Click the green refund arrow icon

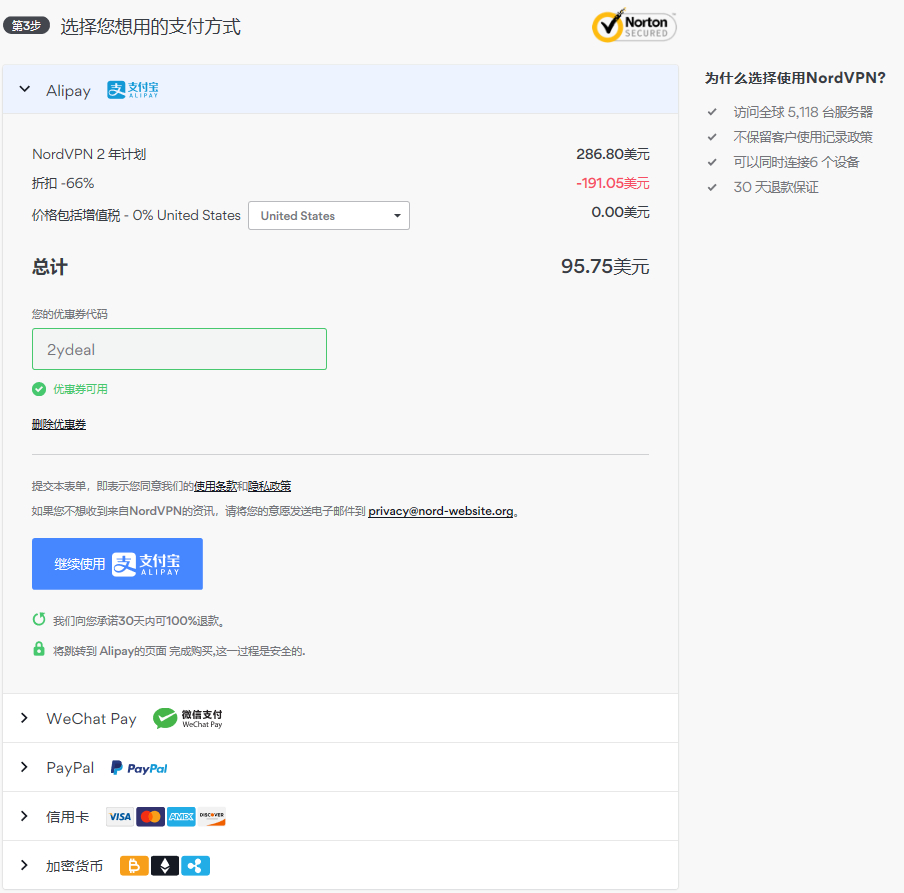tap(39, 619)
